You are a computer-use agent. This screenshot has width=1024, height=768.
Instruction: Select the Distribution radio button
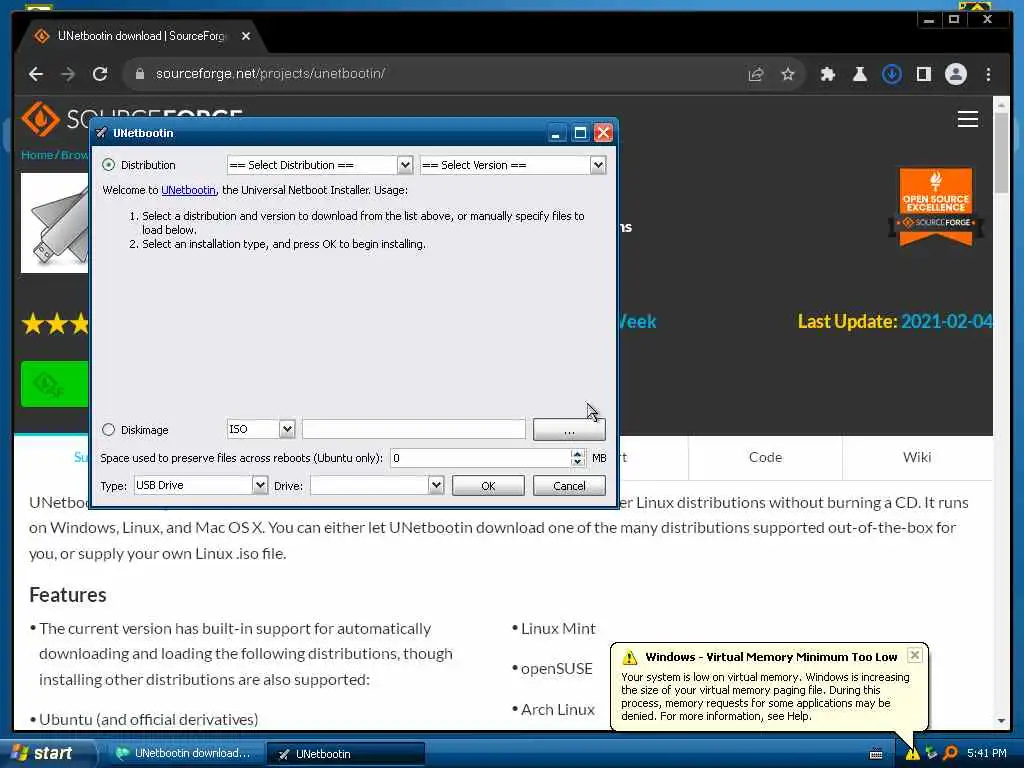click(108, 165)
